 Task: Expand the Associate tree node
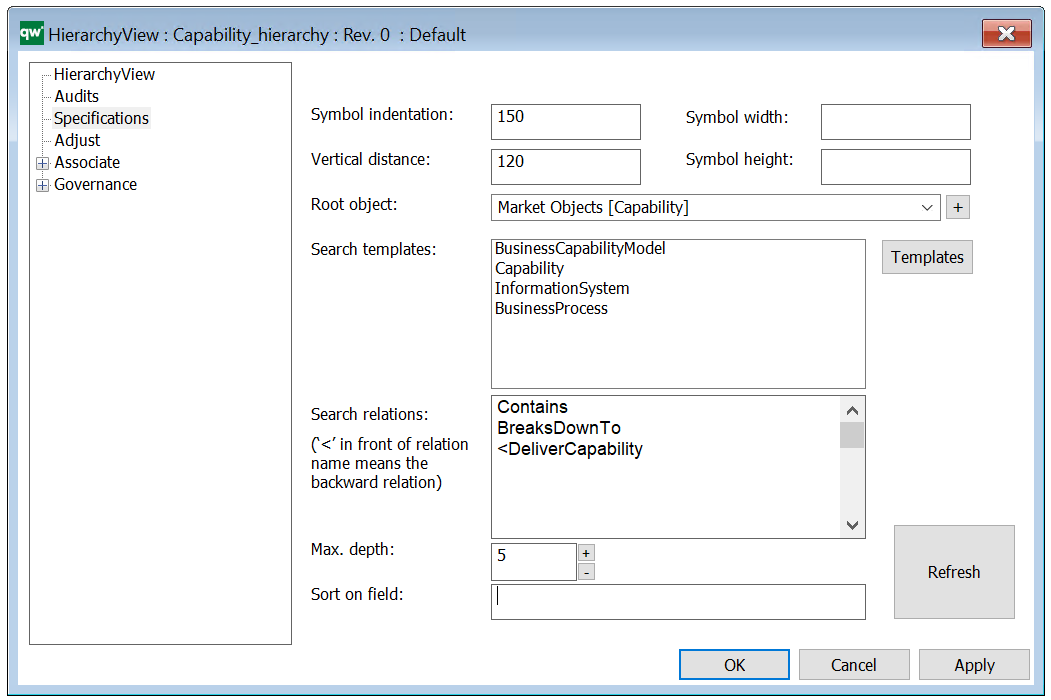coord(42,162)
